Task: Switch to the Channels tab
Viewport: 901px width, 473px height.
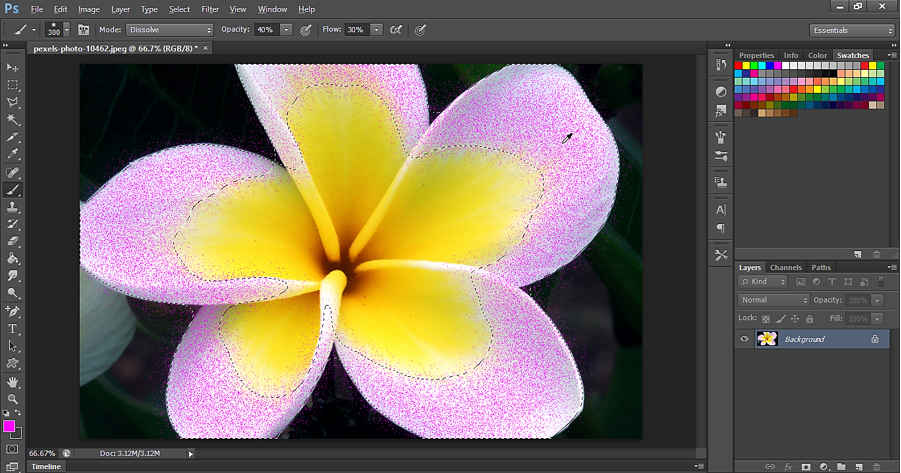Action: tap(786, 268)
